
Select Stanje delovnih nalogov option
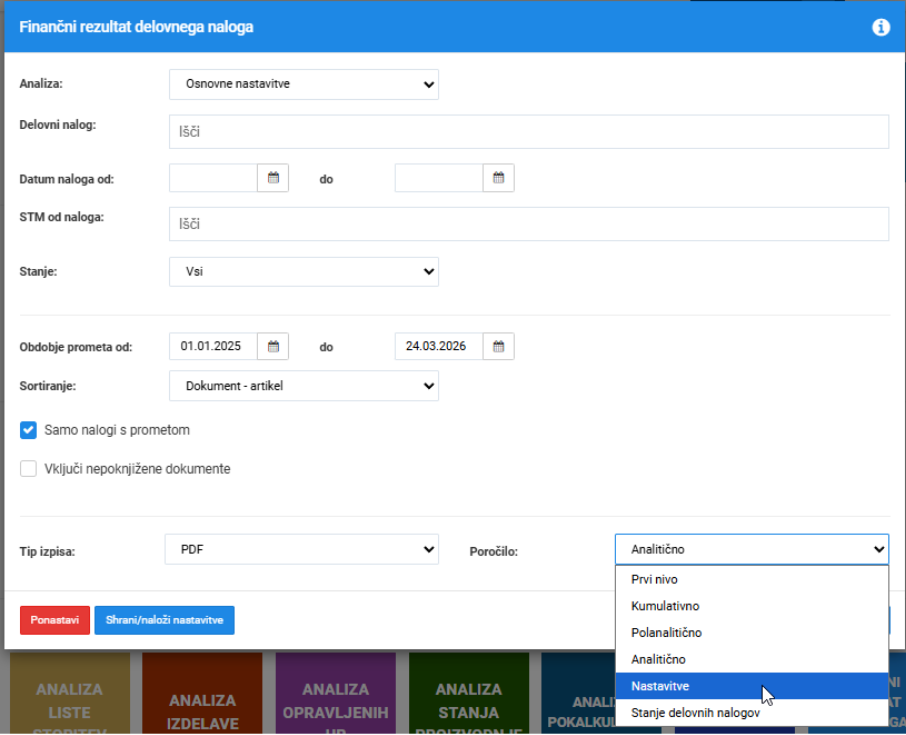tap(752, 712)
